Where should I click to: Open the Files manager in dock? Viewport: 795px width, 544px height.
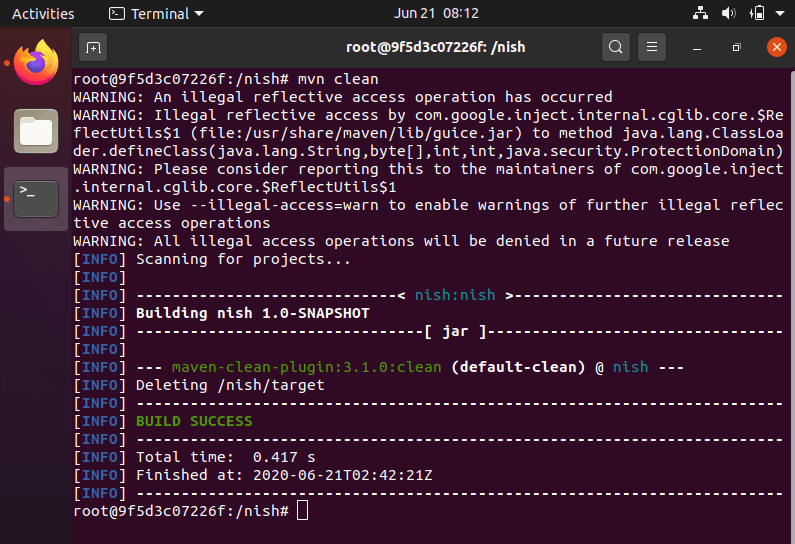tap(36, 130)
